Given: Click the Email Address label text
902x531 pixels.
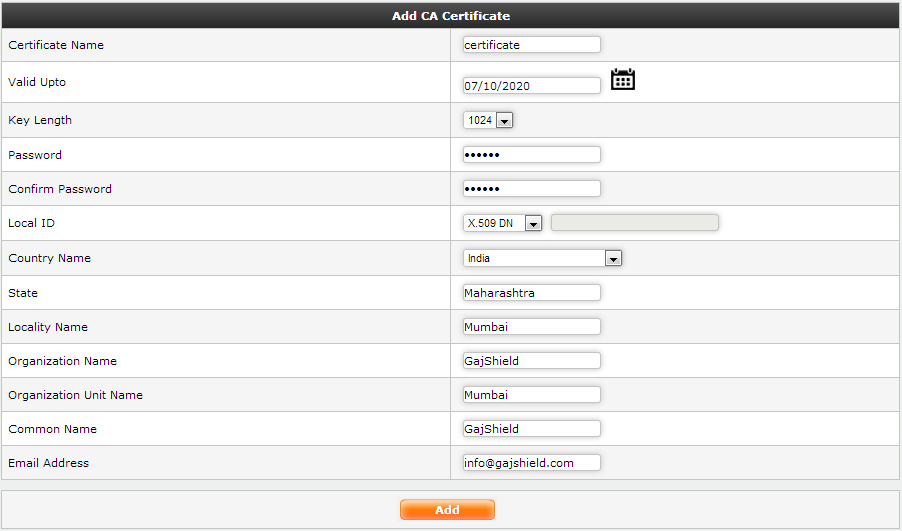Looking at the screenshot, I should [48, 463].
